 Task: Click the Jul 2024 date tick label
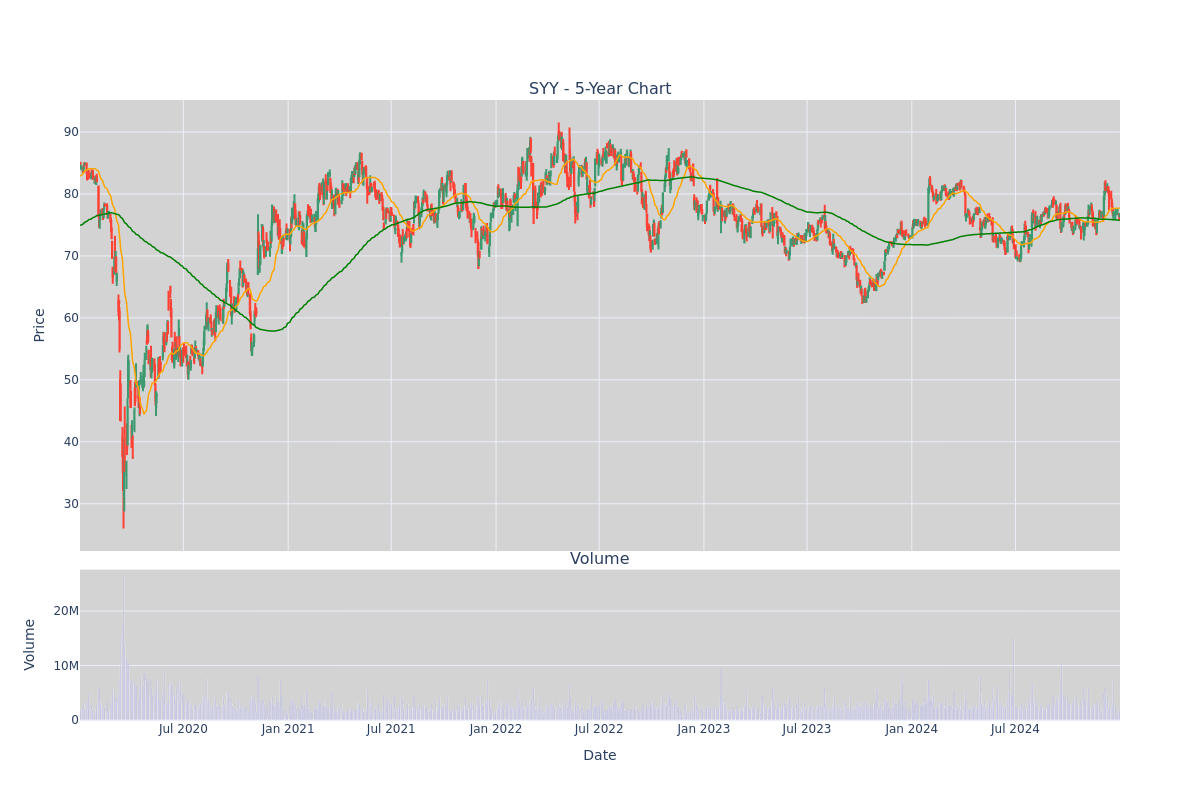coord(1015,729)
